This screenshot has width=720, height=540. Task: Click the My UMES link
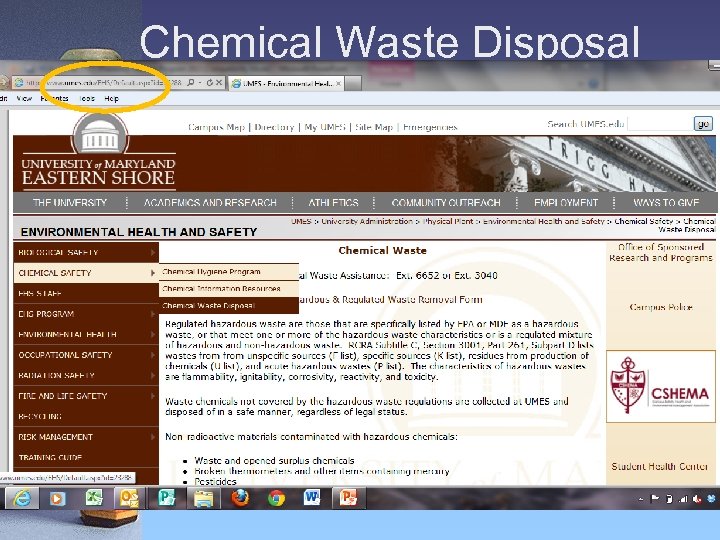325,127
